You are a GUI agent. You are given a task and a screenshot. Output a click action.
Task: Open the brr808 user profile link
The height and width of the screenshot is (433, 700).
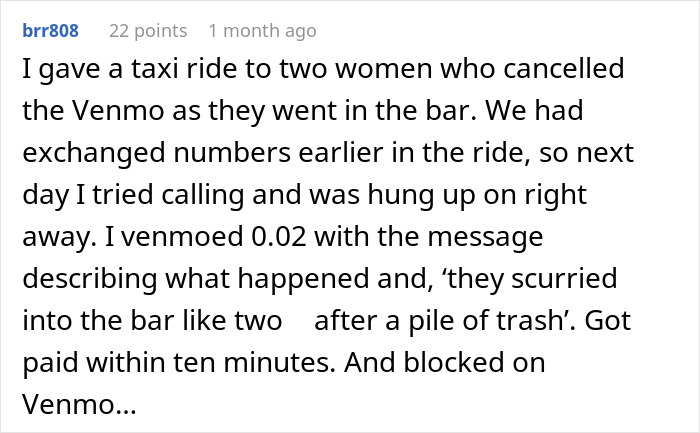(x=50, y=31)
